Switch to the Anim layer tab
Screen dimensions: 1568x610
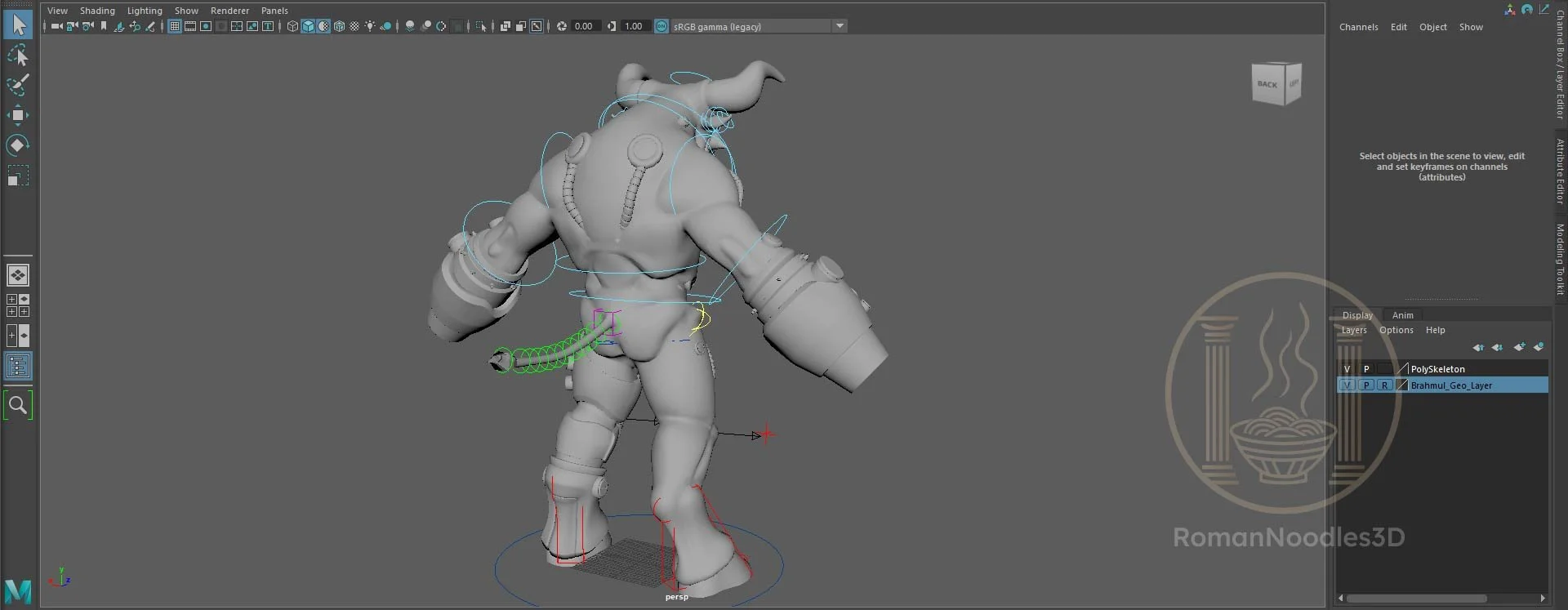point(1402,315)
